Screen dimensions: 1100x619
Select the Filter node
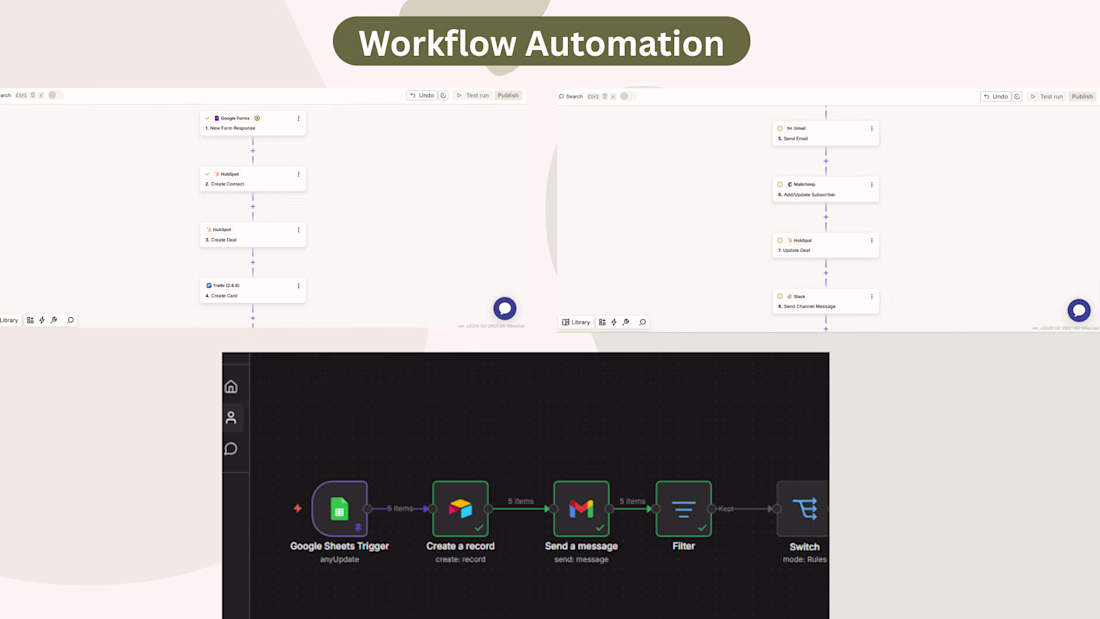pyautogui.click(x=684, y=509)
